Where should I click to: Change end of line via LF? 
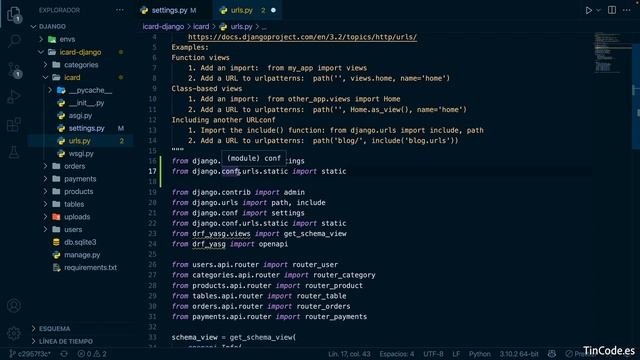pyautogui.click(x=456, y=354)
